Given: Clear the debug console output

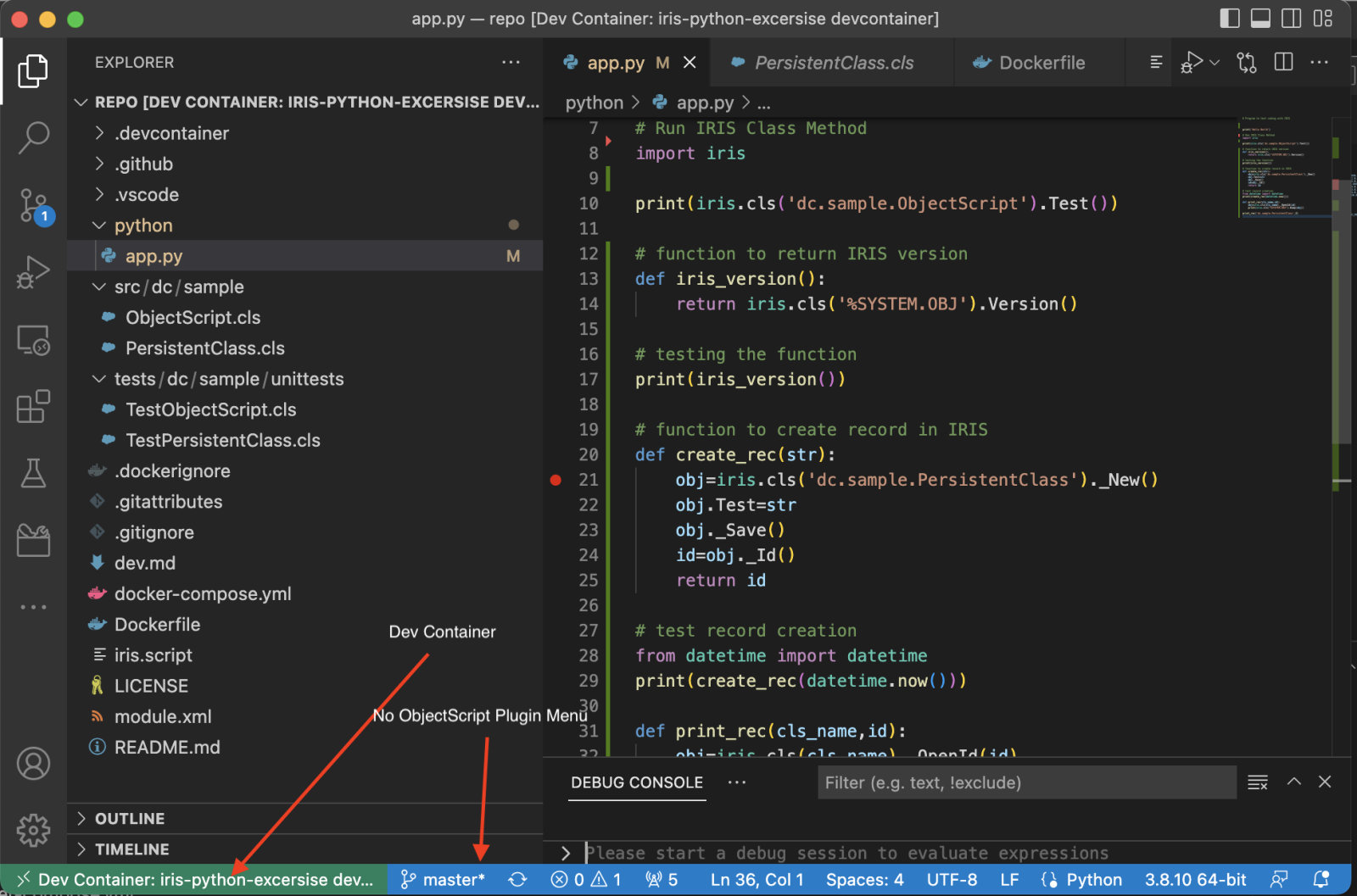Looking at the screenshot, I should (x=1258, y=782).
